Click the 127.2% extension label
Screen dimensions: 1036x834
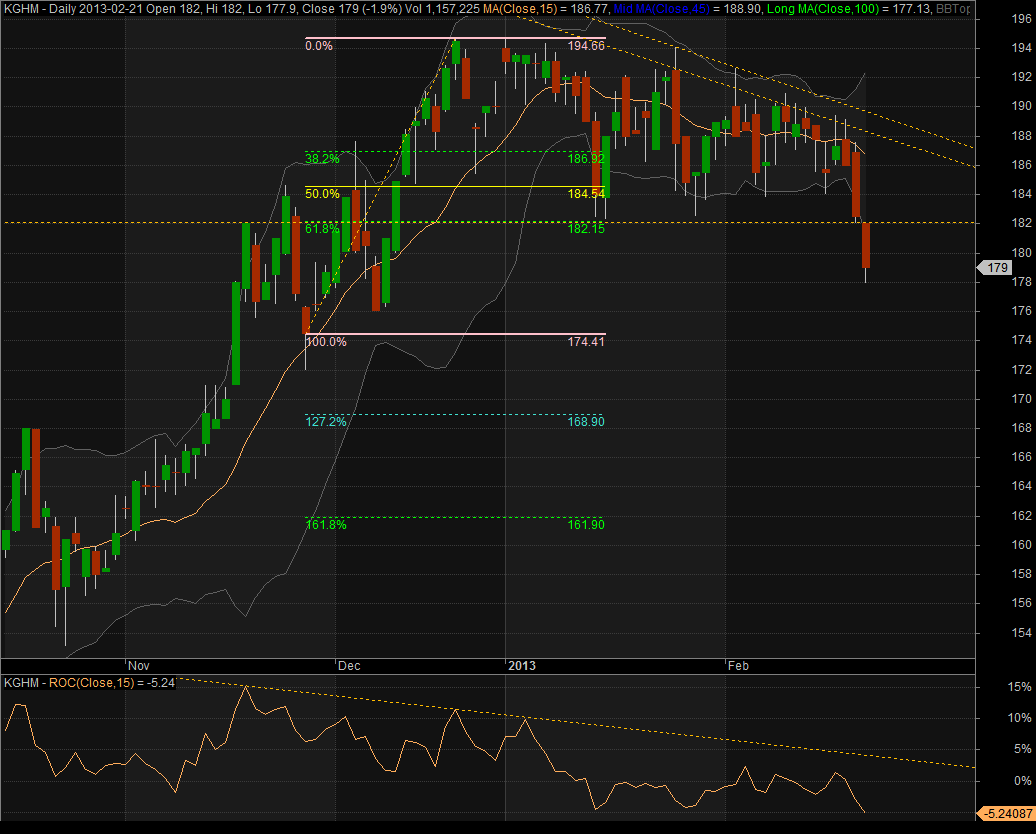[326, 422]
